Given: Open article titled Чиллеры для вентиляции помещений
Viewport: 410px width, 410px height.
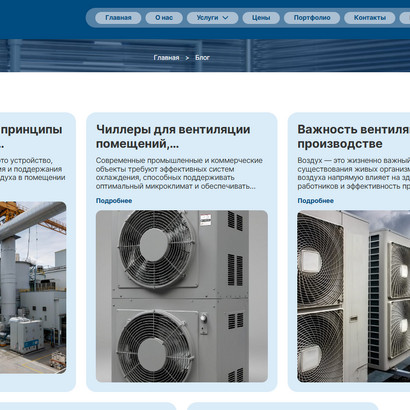Looking at the screenshot, I should coord(173,136).
